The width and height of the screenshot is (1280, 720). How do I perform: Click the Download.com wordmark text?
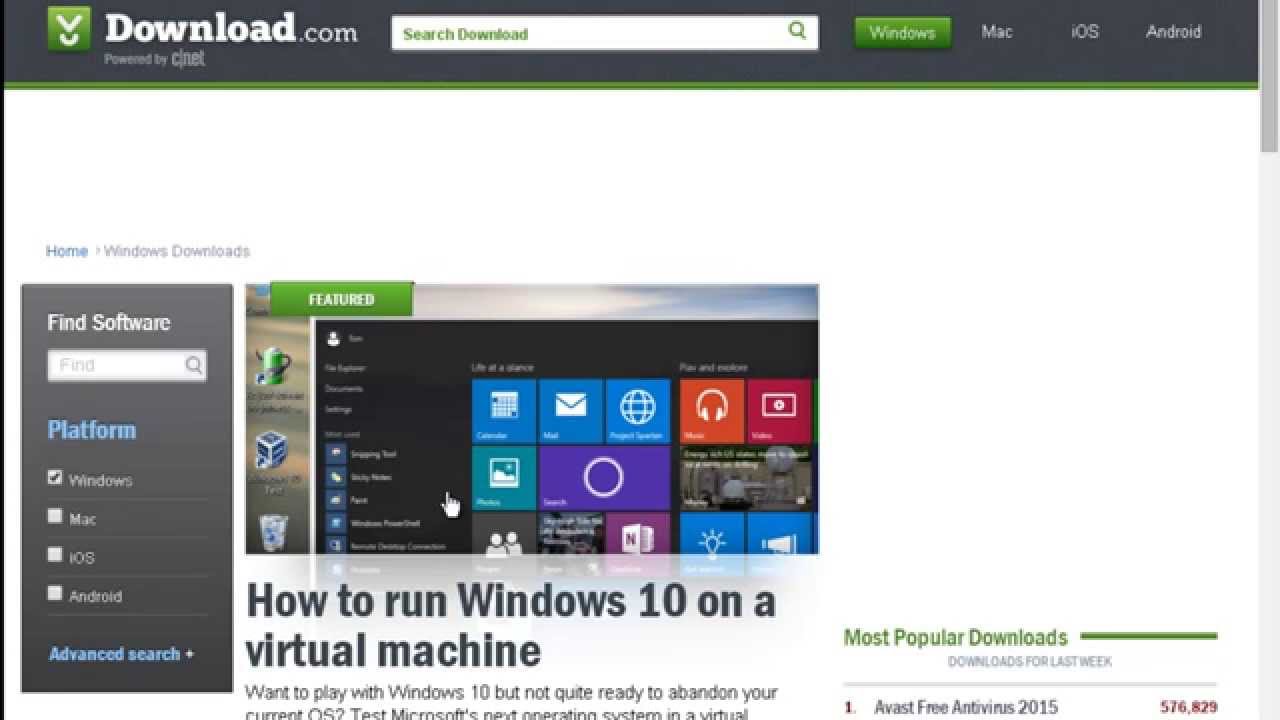click(x=231, y=29)
